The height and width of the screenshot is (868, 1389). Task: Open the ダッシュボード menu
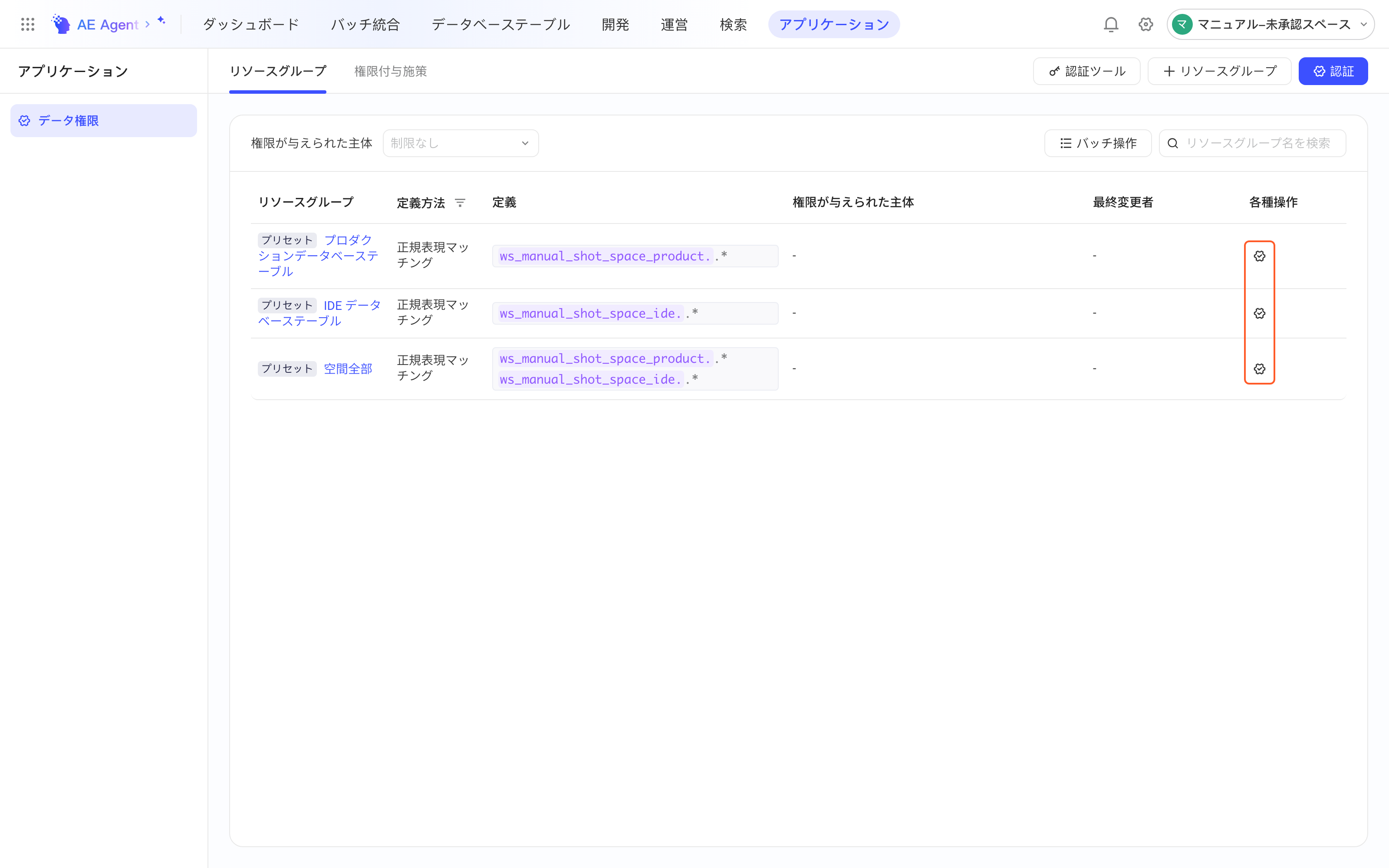click(251, 24)
